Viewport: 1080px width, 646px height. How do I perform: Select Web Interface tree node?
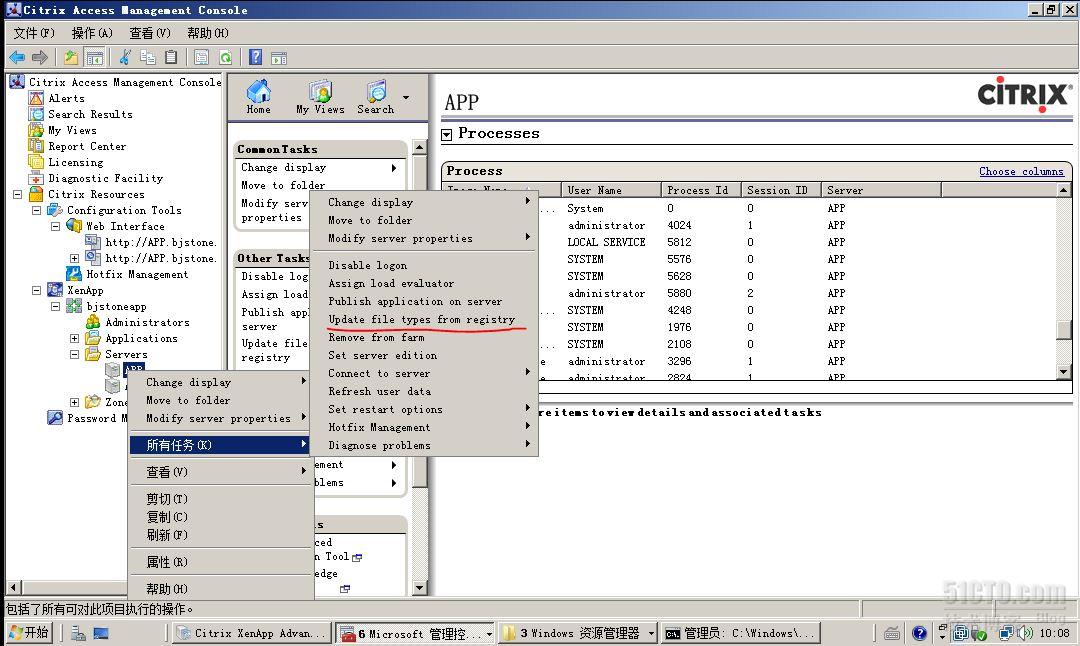[x=125, y=226]
